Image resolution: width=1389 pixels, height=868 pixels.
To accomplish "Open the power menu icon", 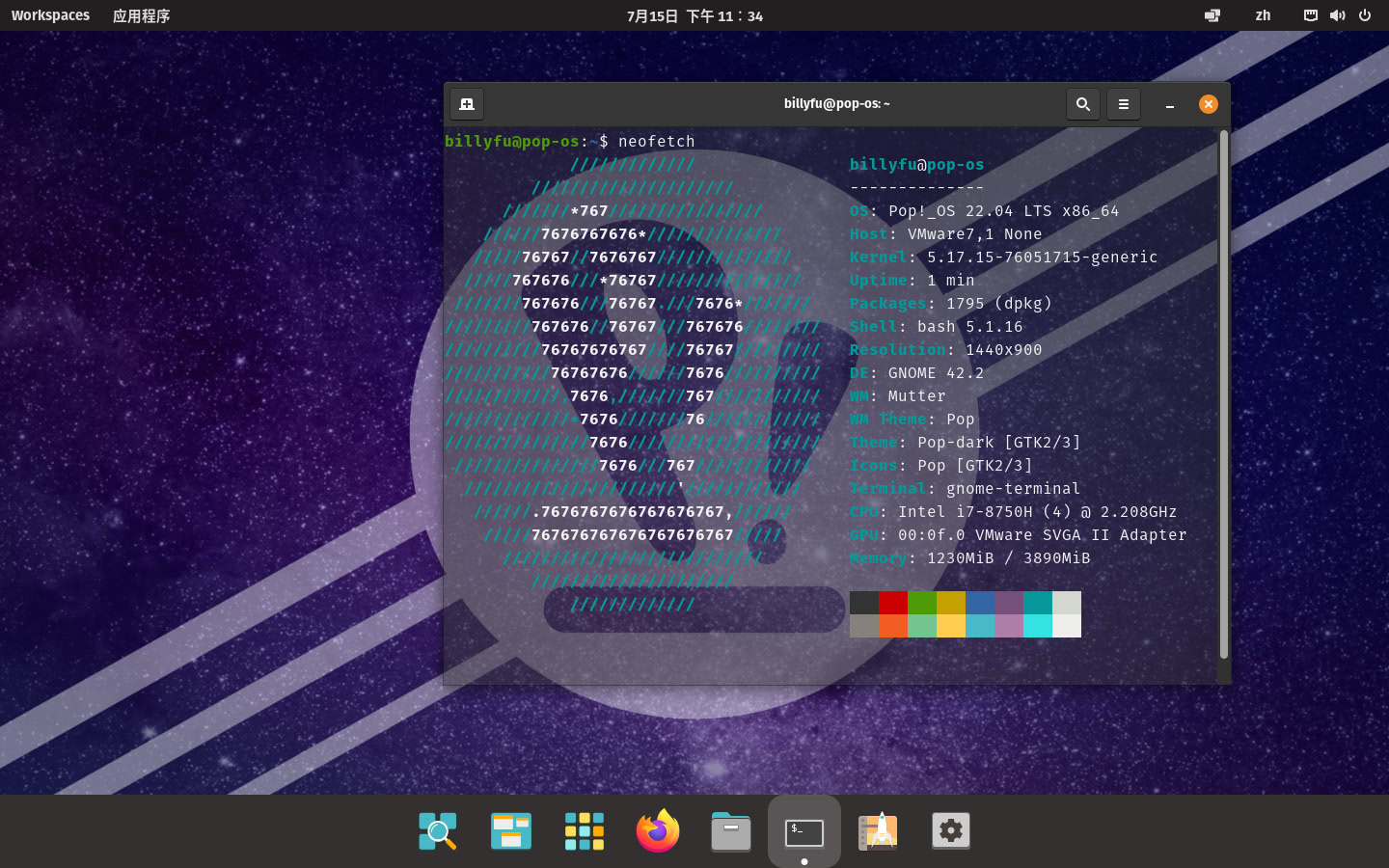I will (1365, 15).
